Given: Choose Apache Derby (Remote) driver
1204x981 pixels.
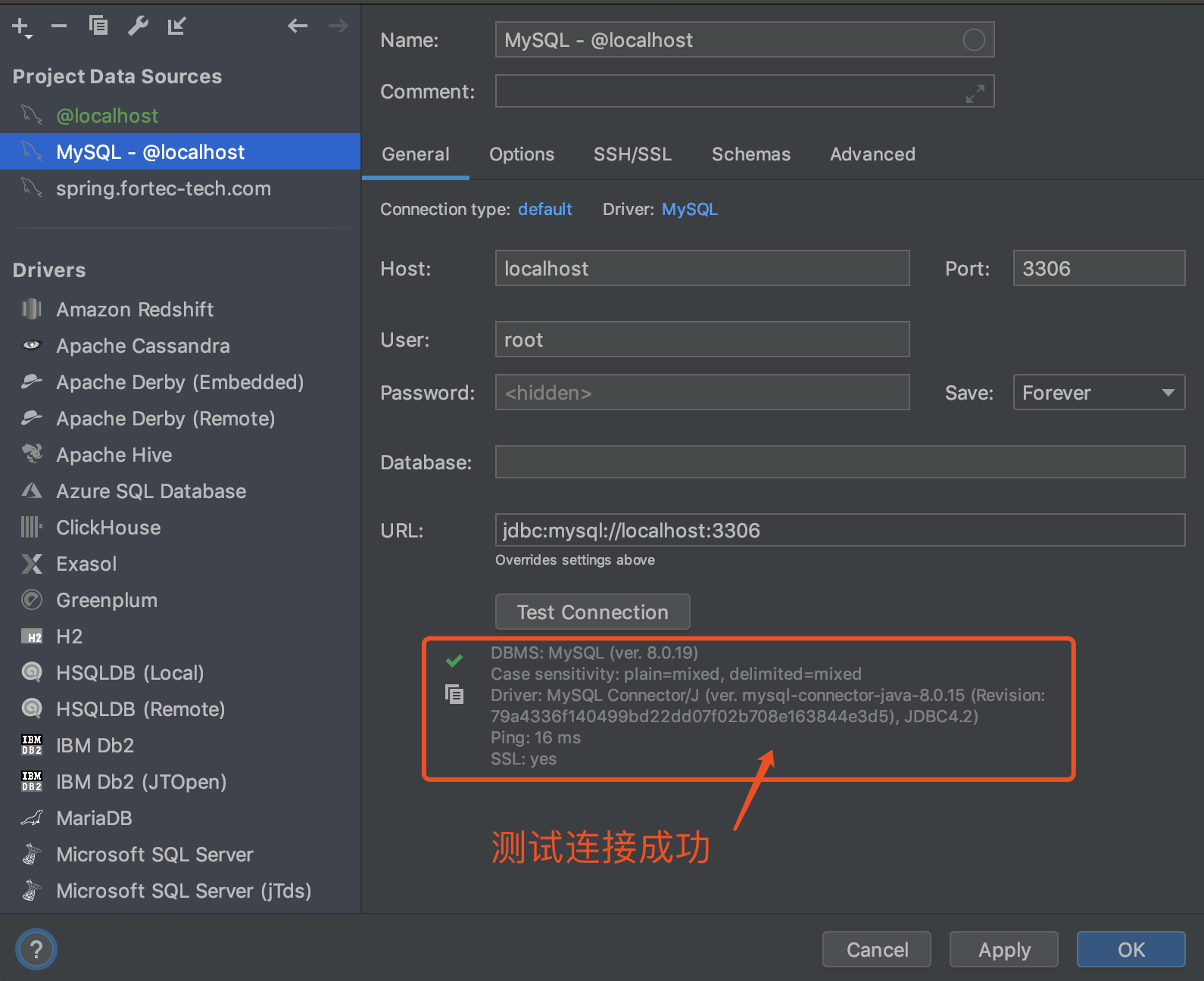Looking at the screenshot, I should coord(180,418).
